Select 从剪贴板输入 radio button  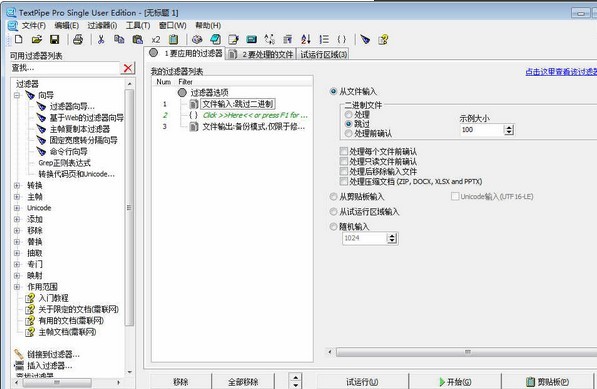334,197
